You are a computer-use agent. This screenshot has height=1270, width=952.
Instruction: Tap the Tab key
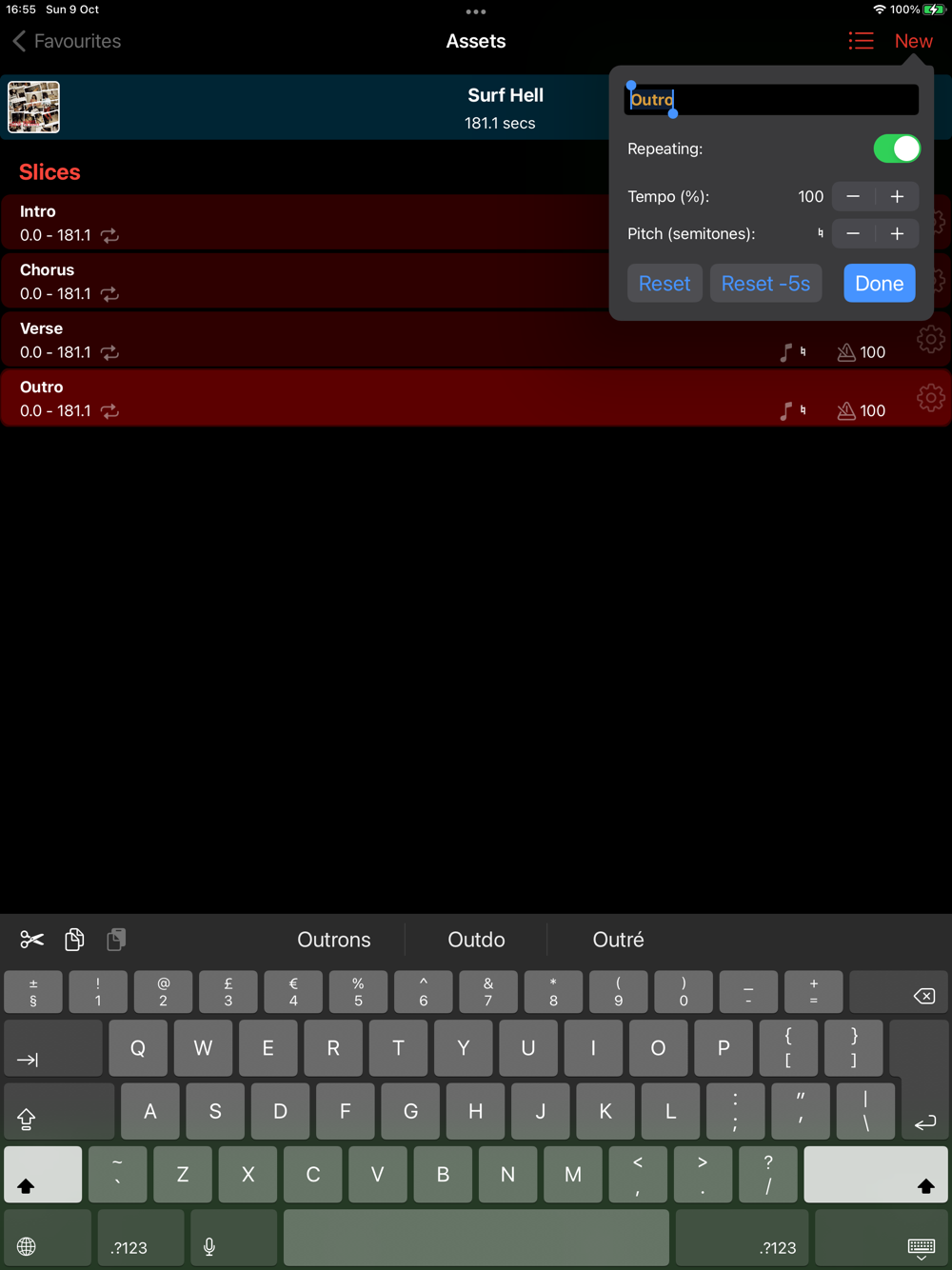[52, 1048]
